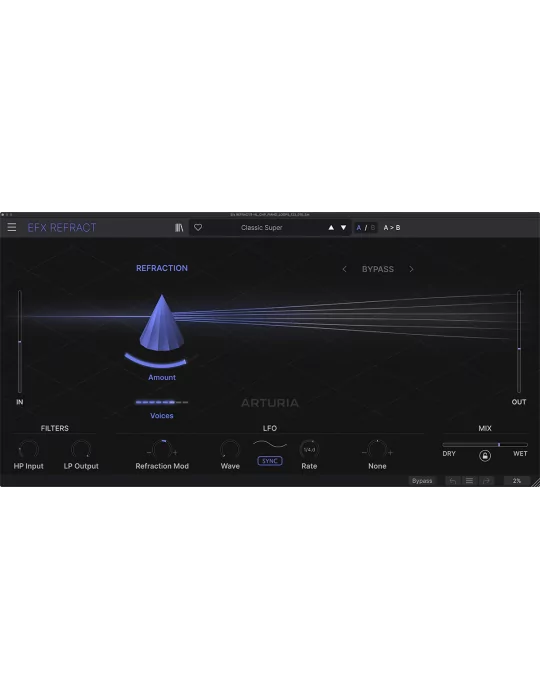Go to previous effect mode with the left chevron
540x700 pixels.
(x=344, y=269)
